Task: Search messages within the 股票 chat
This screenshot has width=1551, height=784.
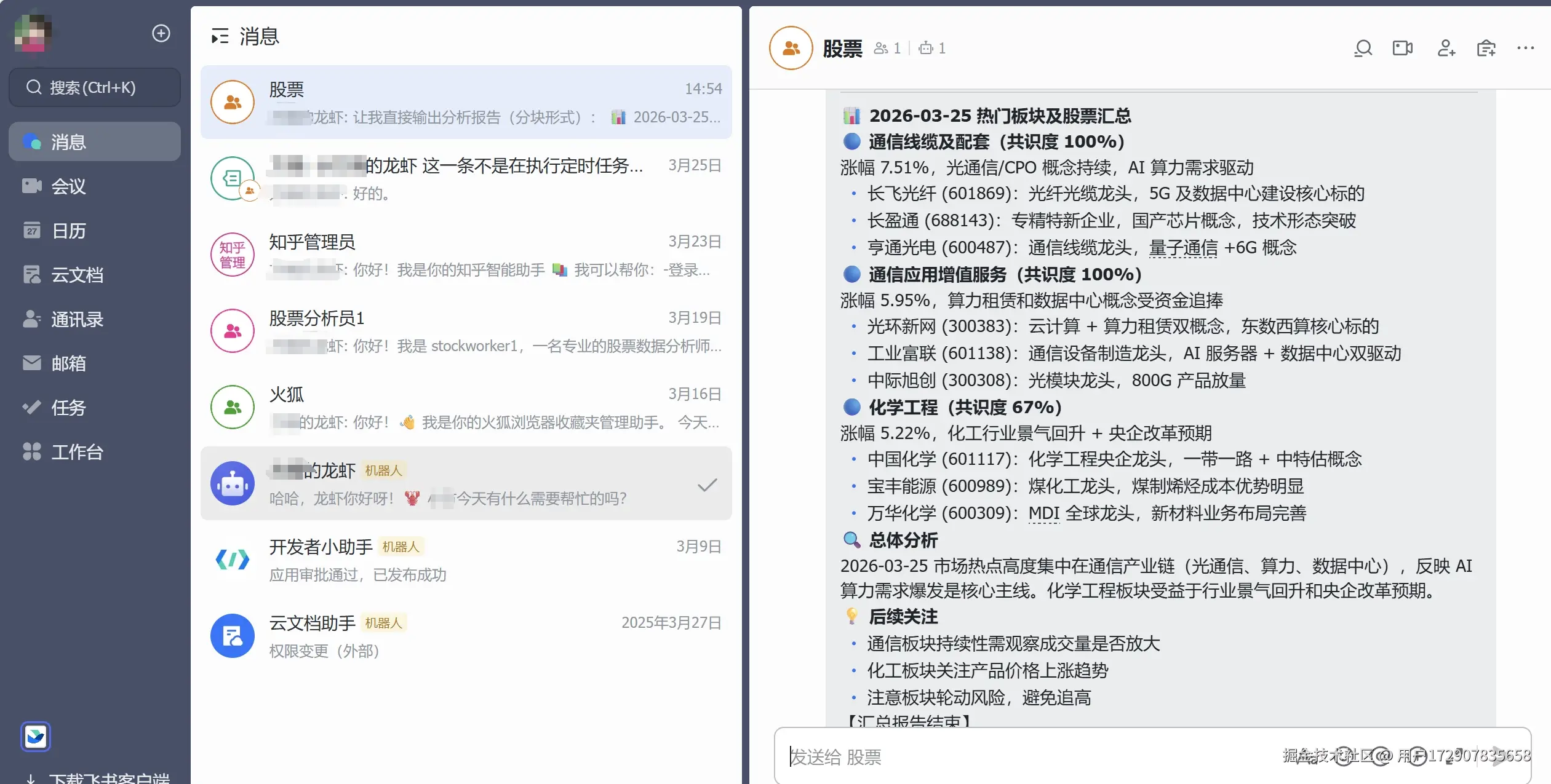Action: (x=1362, y=47)
